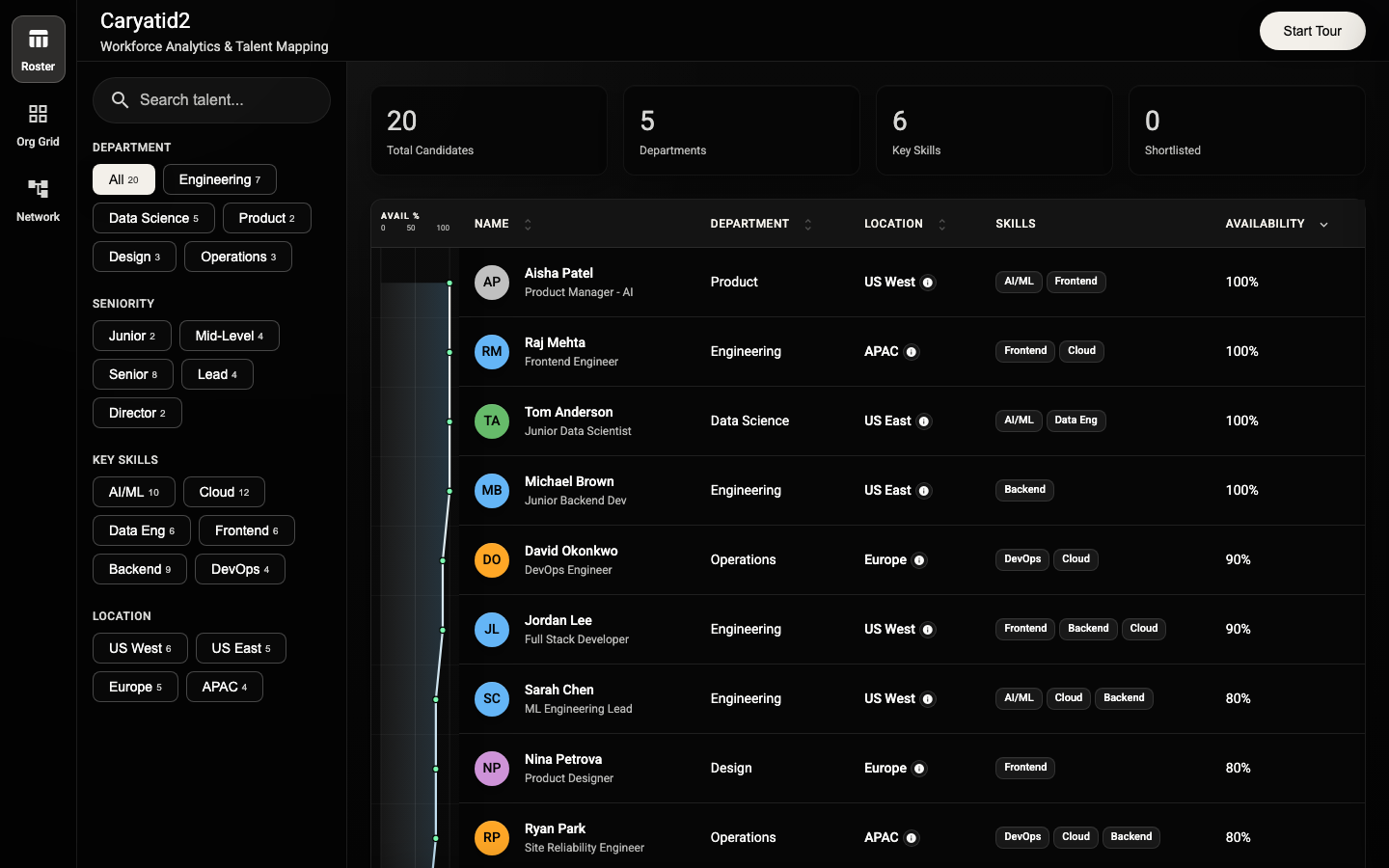Click info icon next to Aisha Patel's location
Image resolution: width=1389 pixels, height=868 pixels.
pyautogui.click(x=928, y=283)
